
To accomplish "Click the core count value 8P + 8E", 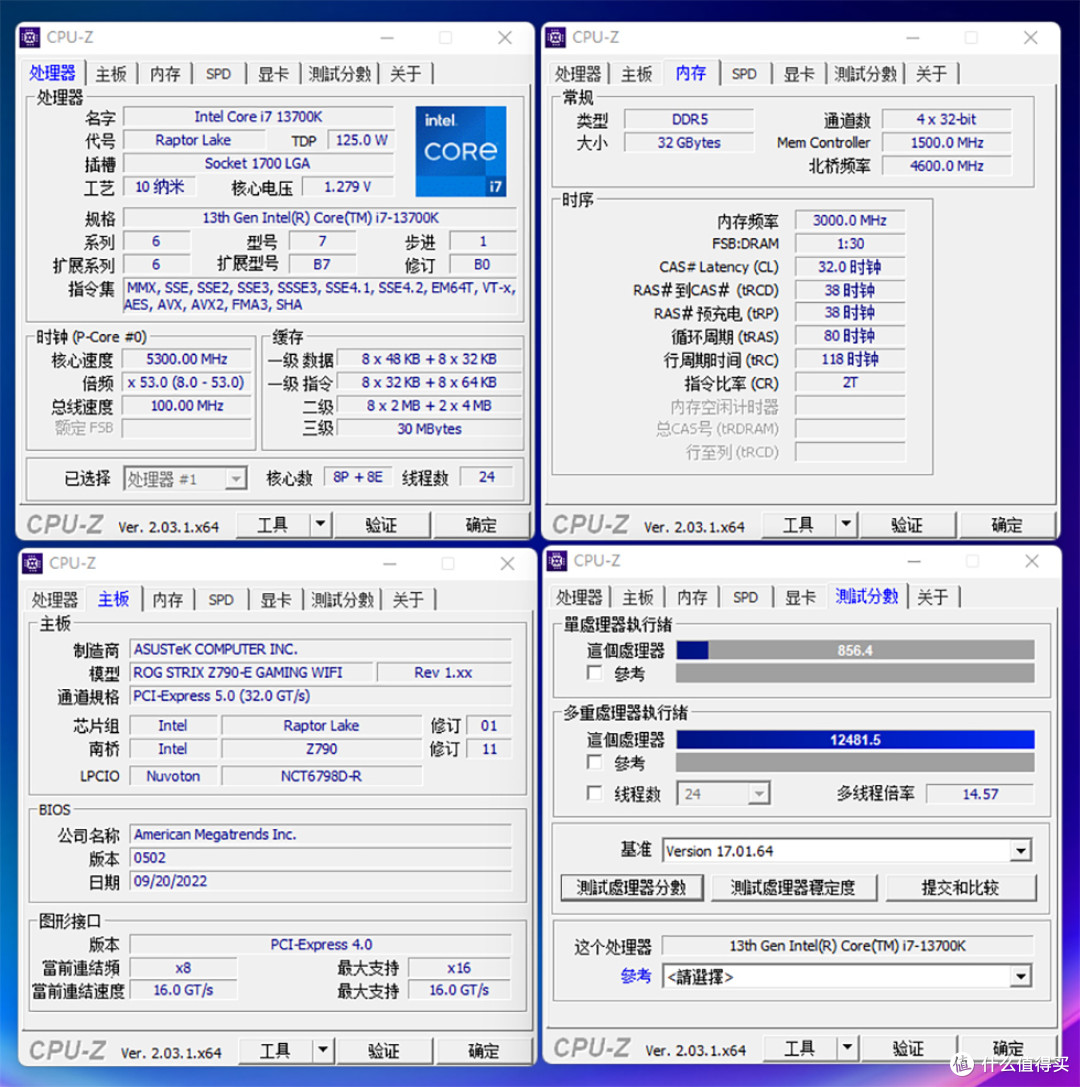I will click(x=358, y=477).
